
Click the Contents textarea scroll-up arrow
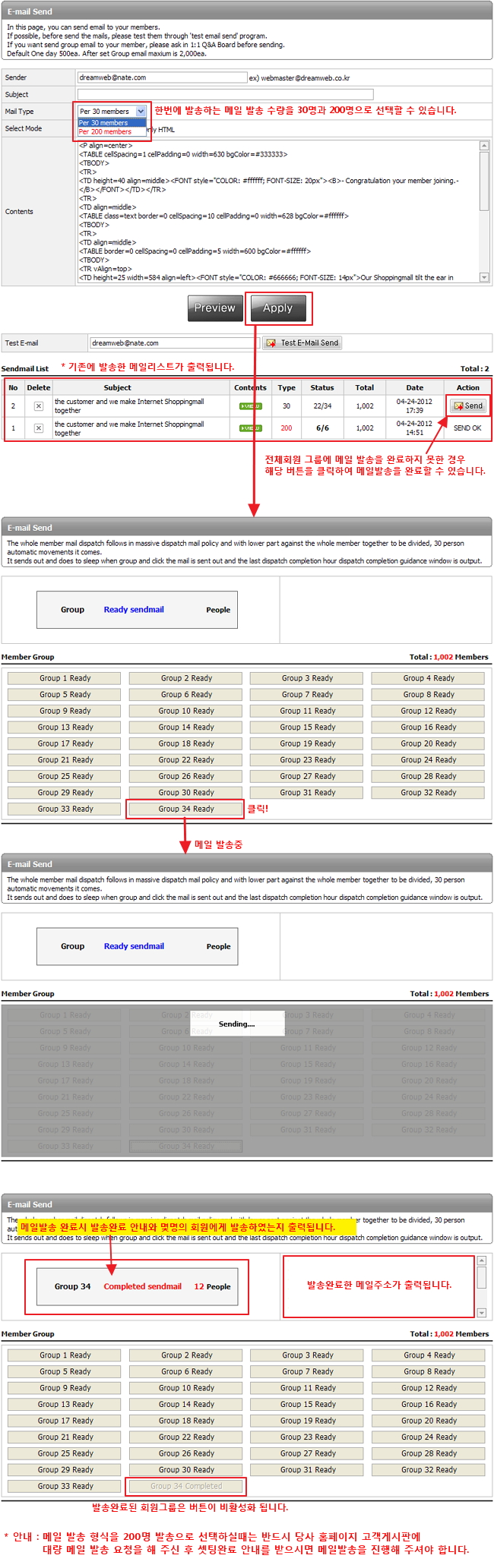484,146
